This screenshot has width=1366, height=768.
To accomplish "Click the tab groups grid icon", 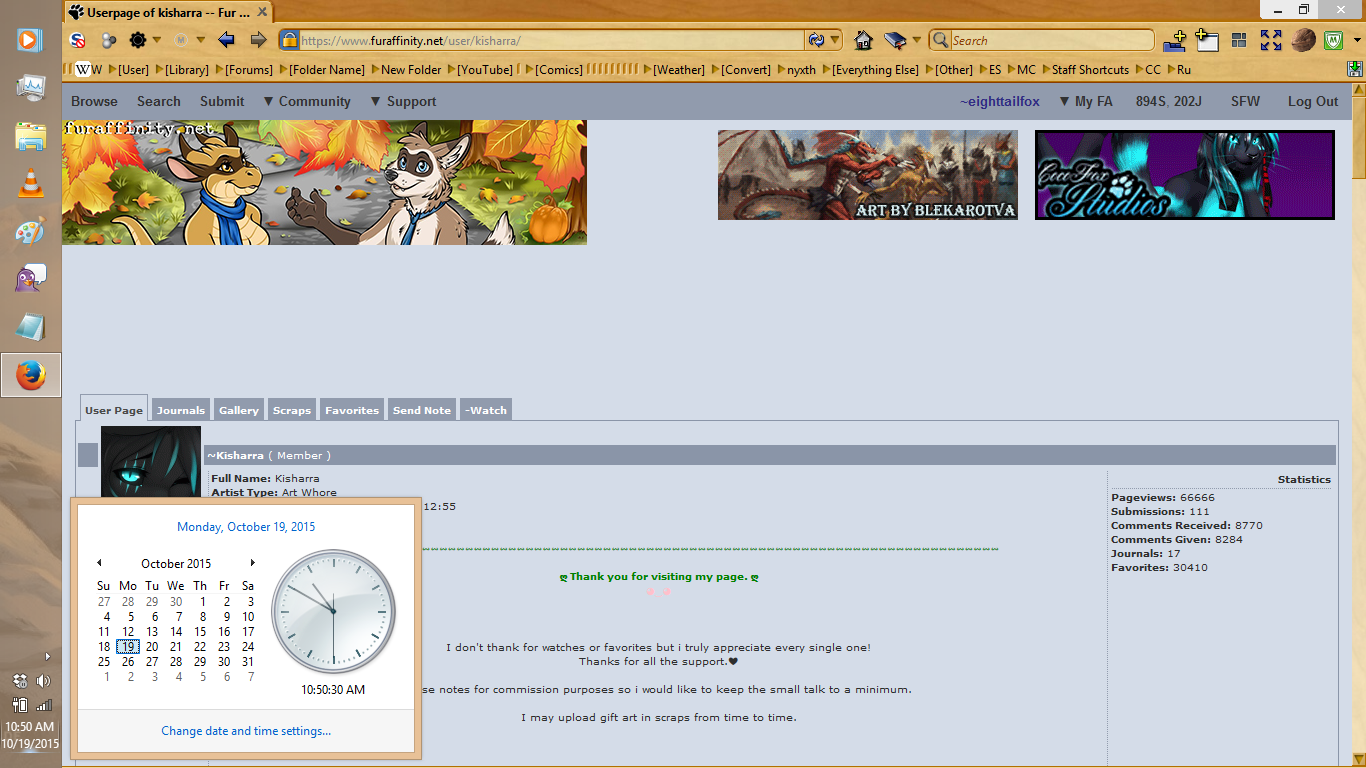I will [x=1239, y=40].
